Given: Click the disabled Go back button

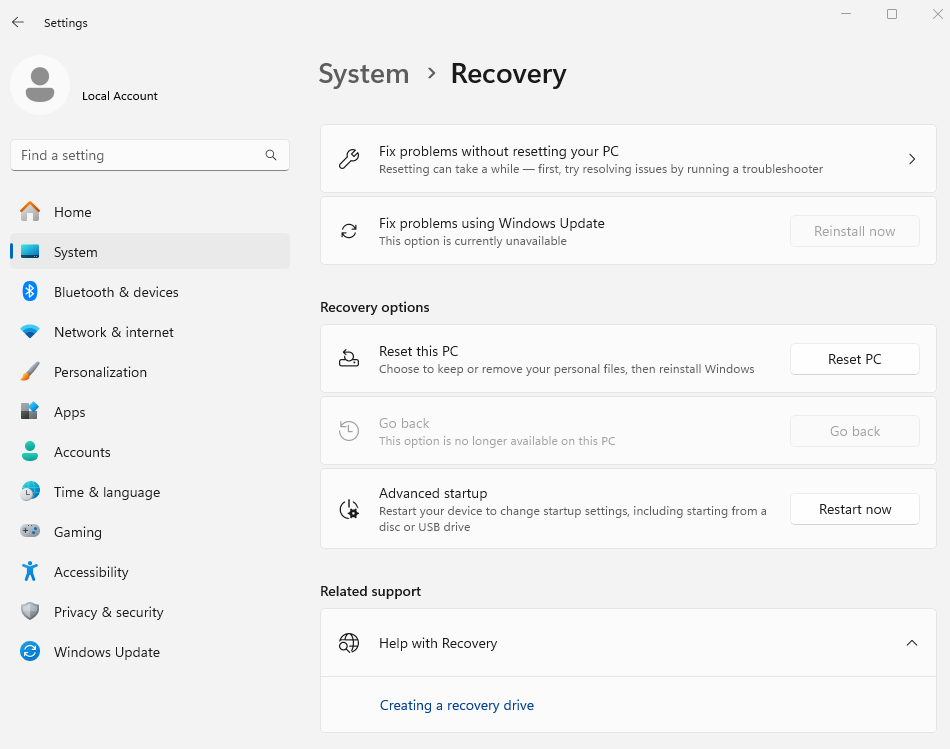Looking at the screenshot, I should [x=854, y=431].
